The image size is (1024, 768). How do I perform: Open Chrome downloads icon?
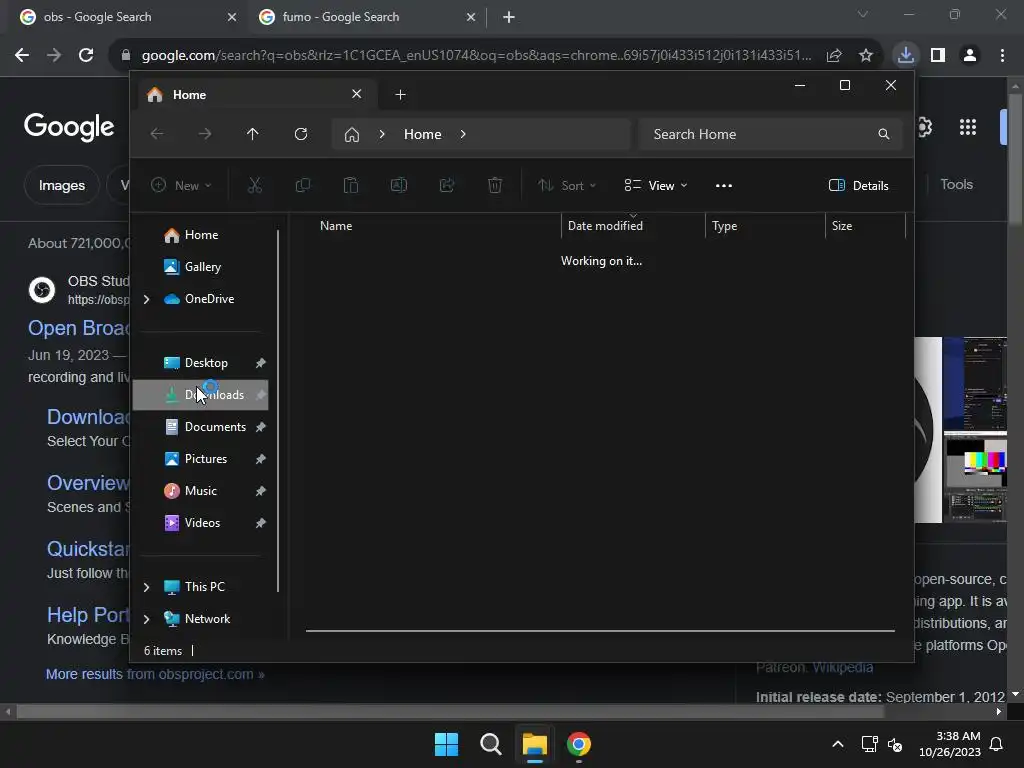point(905,55)
